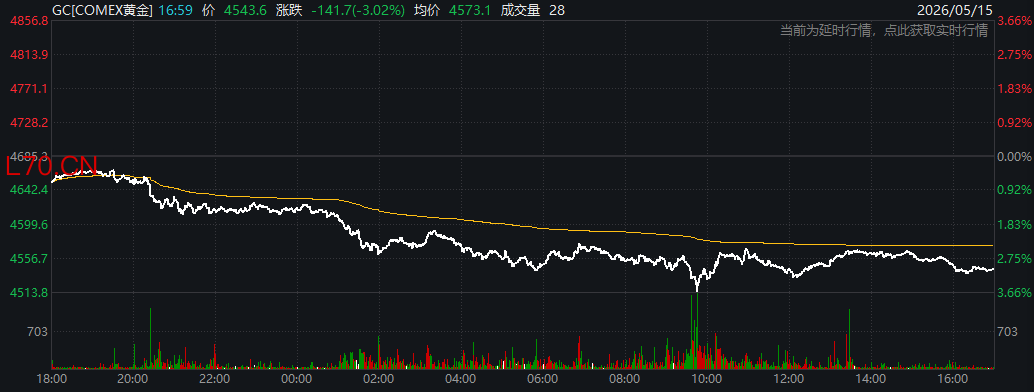The image size is (1034, 392).
Task: Click the real-time quote link text
Action: [884, 31]
